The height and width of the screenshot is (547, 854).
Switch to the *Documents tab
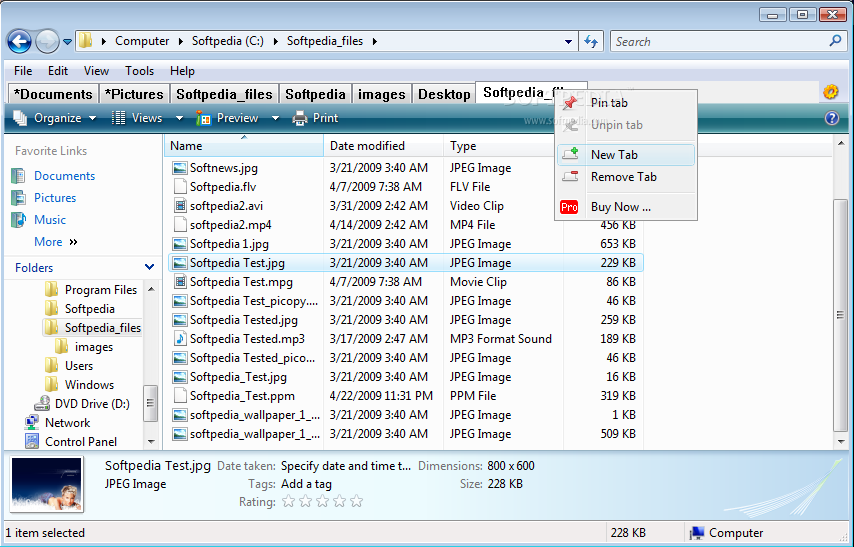[53, 94]
